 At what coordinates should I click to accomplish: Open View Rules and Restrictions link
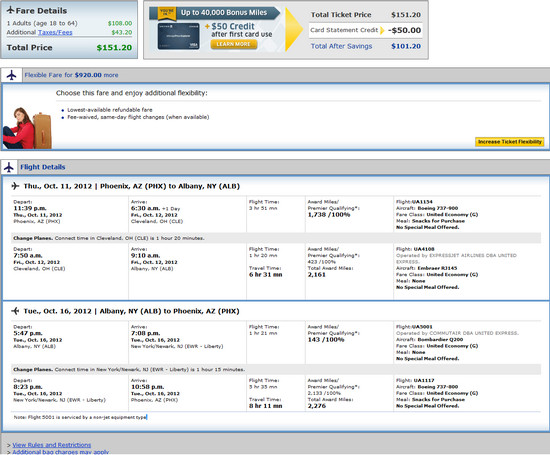pyautogui.click(x=52, y=445)
